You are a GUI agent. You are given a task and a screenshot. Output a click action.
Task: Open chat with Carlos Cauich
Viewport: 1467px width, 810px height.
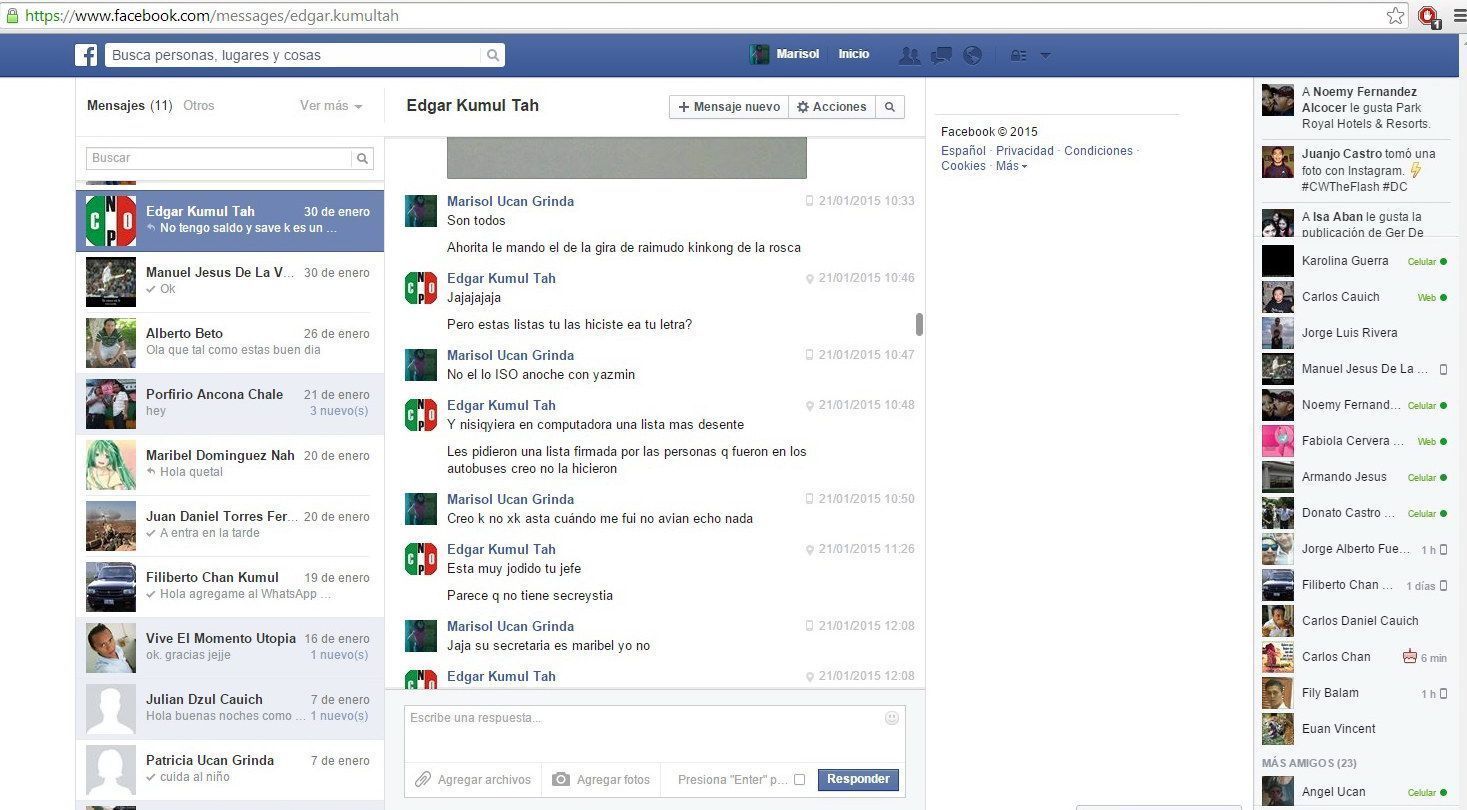1355,297
